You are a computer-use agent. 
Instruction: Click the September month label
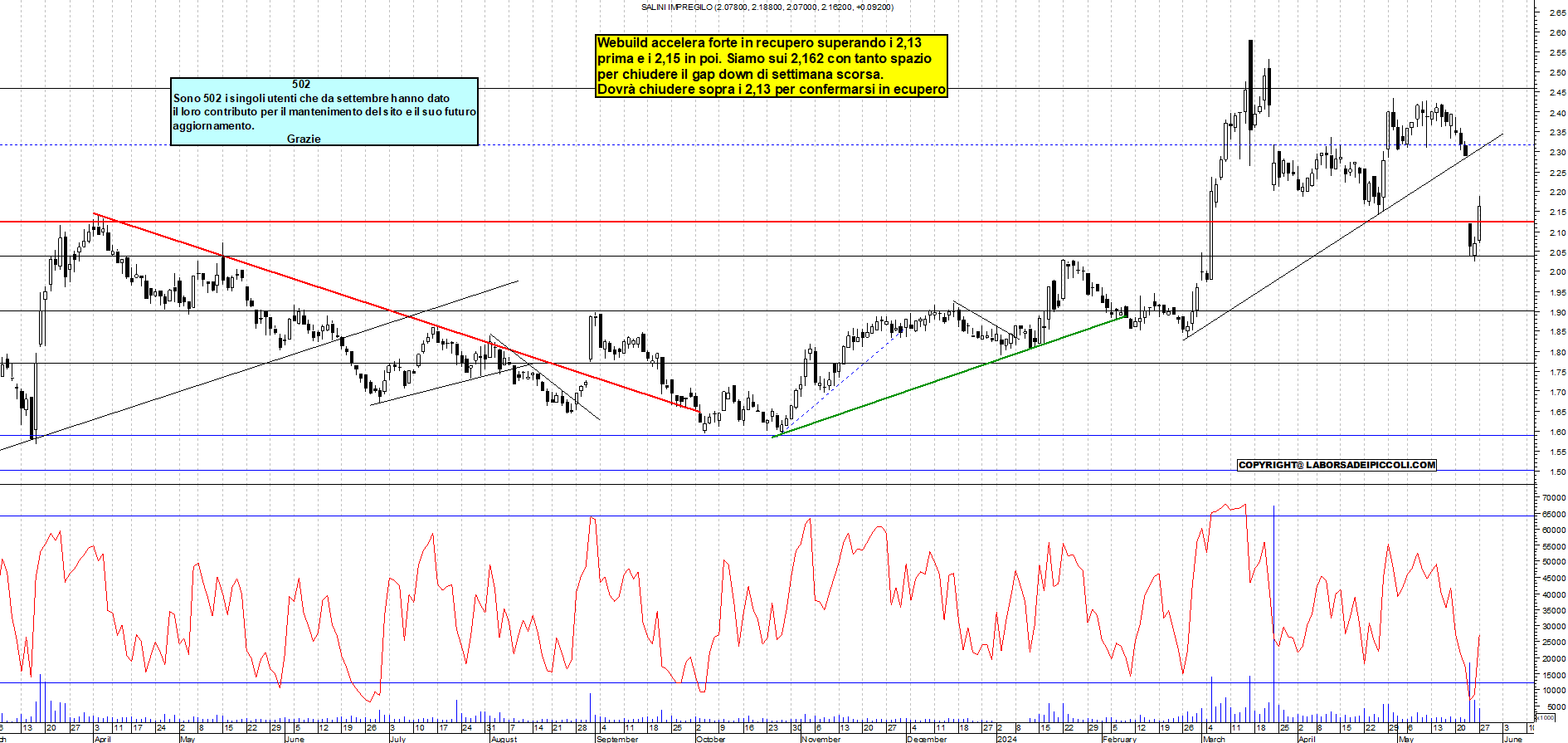(x=617, y=739)
